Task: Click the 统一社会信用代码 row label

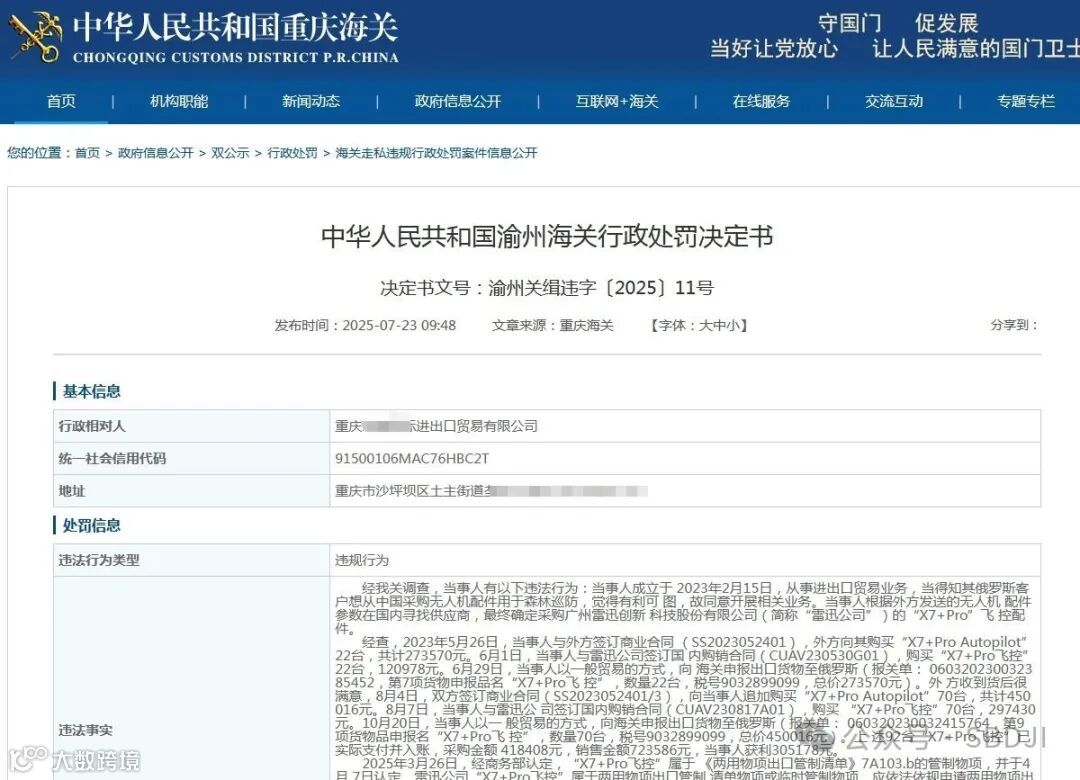Action: point(112,458)
